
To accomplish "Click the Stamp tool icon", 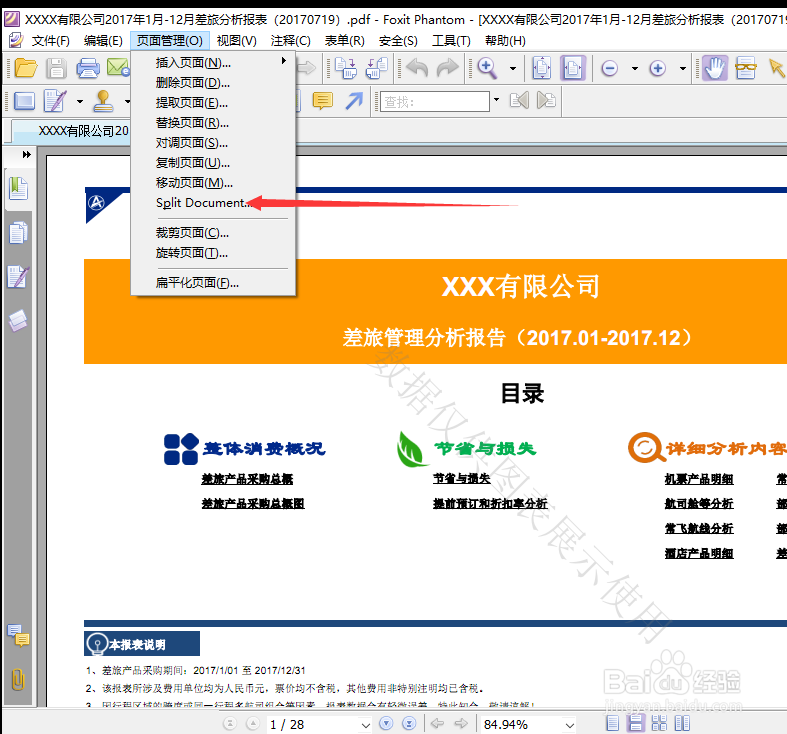I will coord(103,101).
